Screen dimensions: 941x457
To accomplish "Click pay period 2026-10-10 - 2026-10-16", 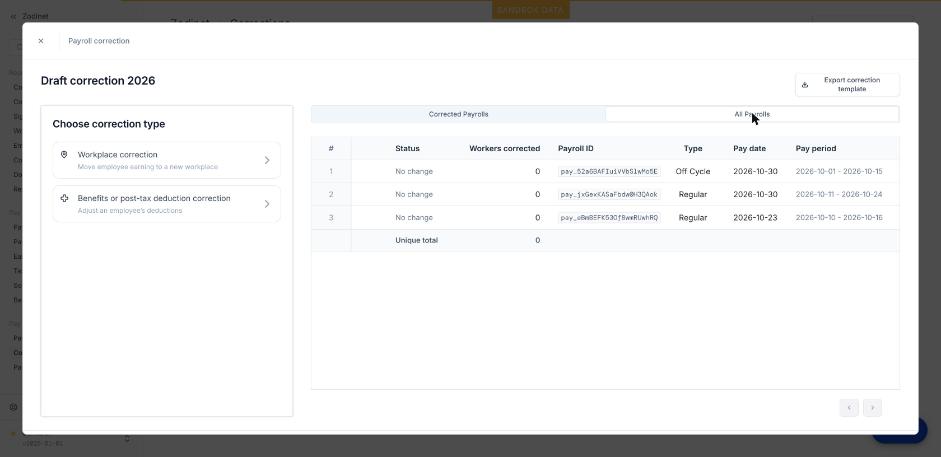I will tap(839, 218).
